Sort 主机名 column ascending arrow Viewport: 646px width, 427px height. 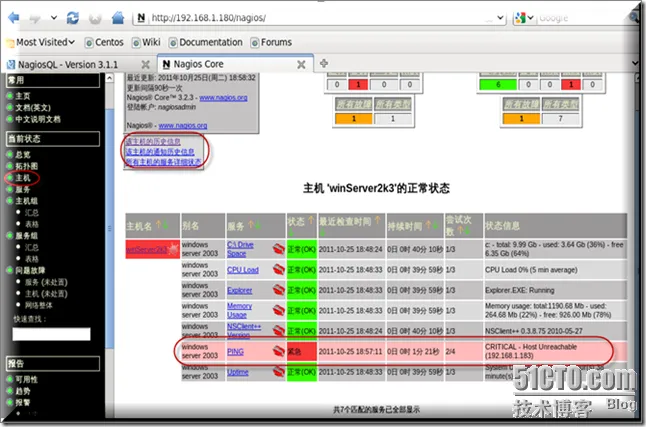point(158,225)
